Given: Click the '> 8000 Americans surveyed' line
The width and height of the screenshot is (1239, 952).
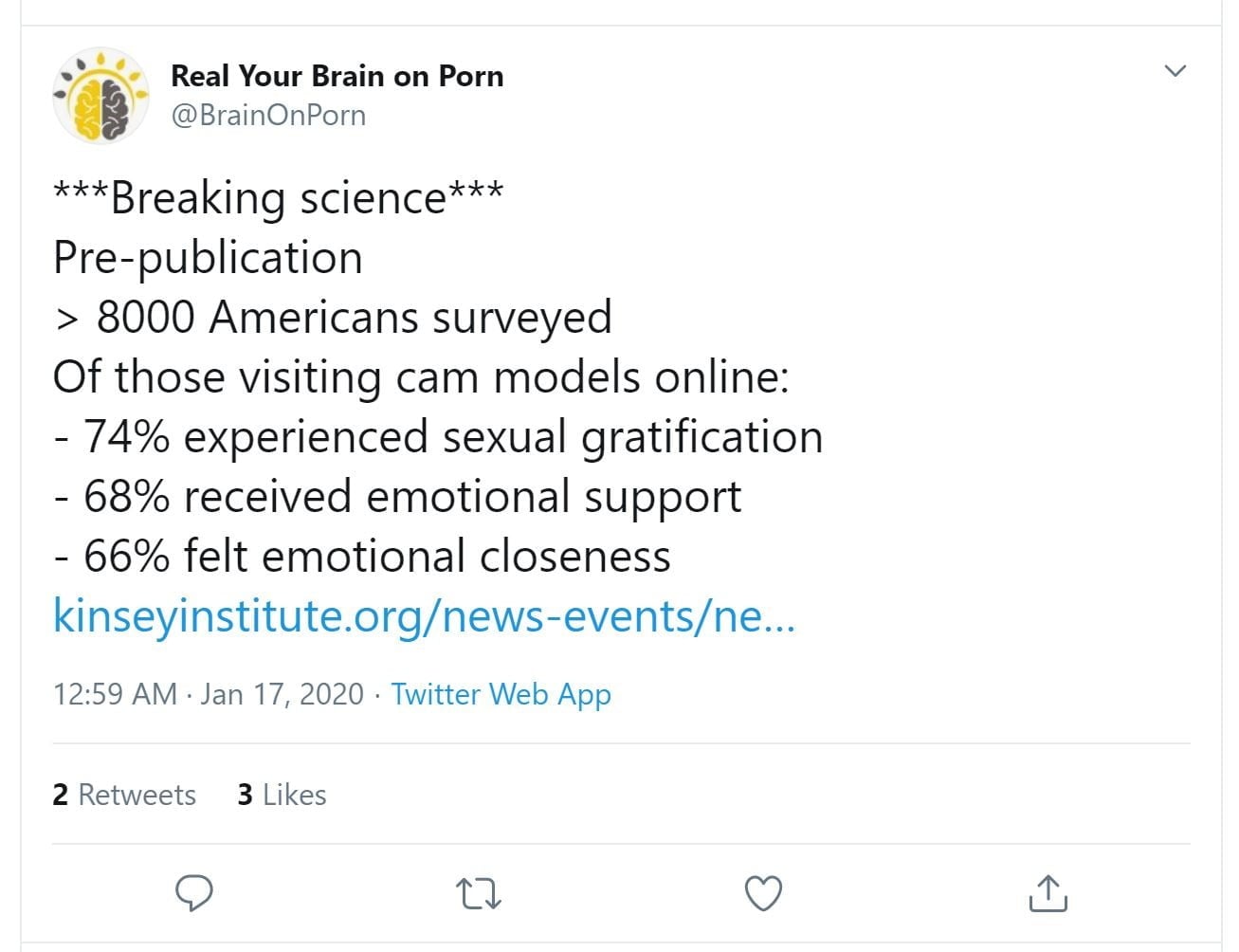Looking at the screenshot, I should click(333, 317).
